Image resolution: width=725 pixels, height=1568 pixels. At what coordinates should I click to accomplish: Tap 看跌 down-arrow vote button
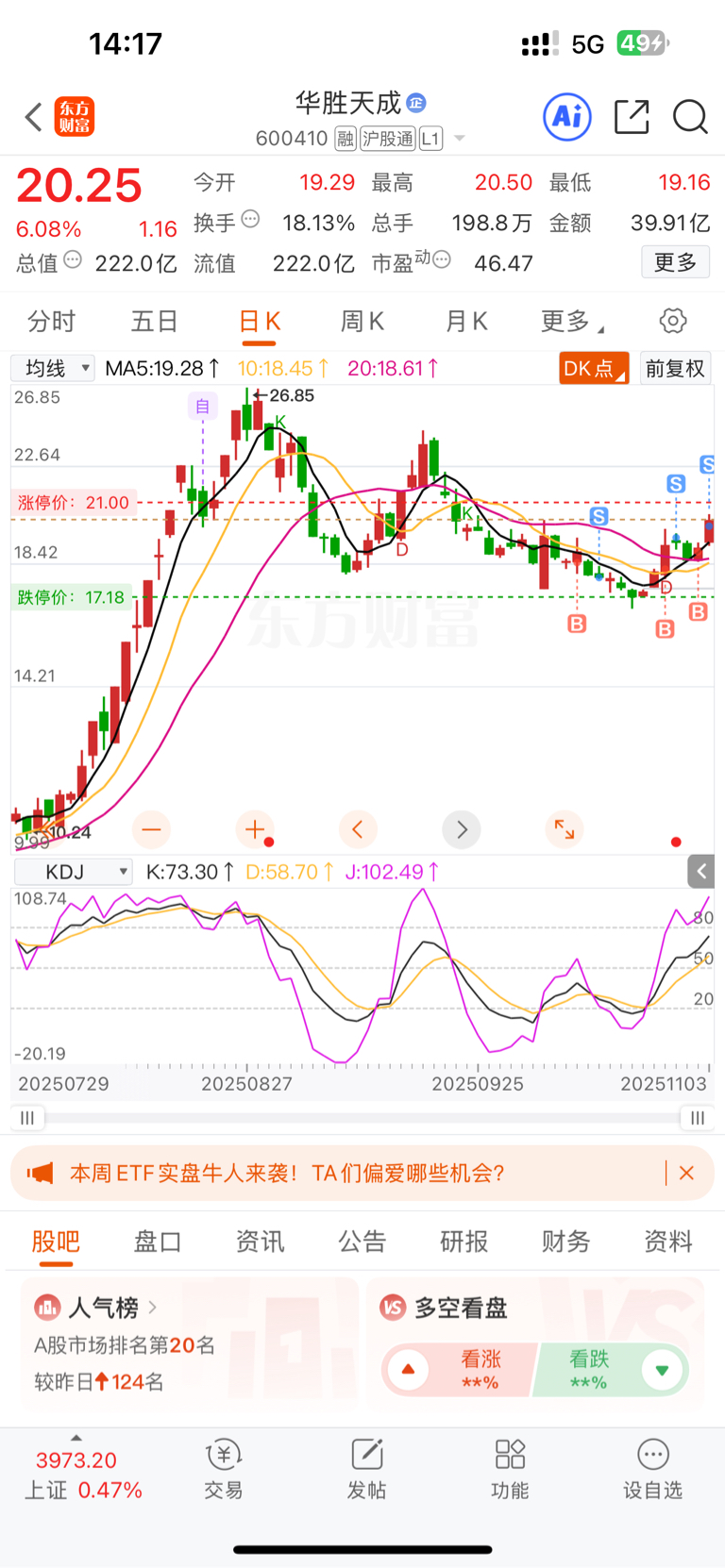(662, 1369)
